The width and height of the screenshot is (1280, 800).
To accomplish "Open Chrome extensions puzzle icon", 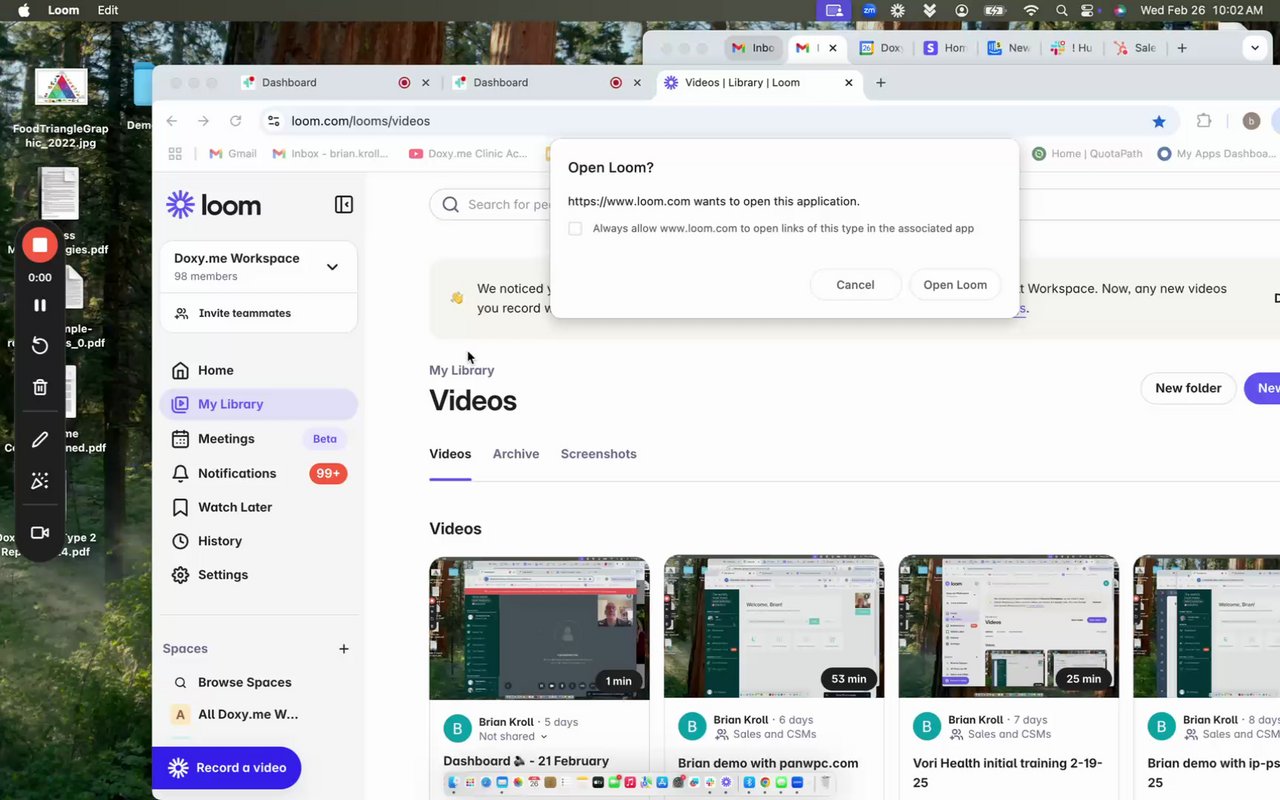I will coord(1204,121).
